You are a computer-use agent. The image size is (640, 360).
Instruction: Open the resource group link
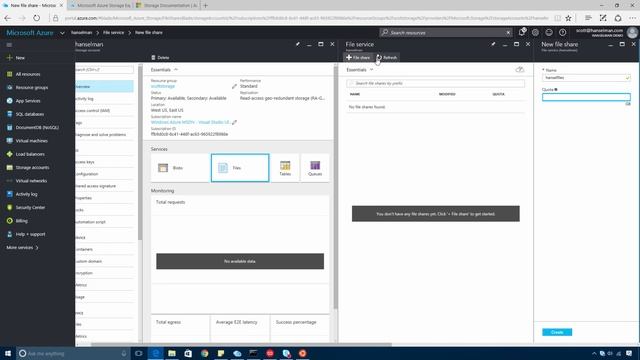click(x=163, y=87)
